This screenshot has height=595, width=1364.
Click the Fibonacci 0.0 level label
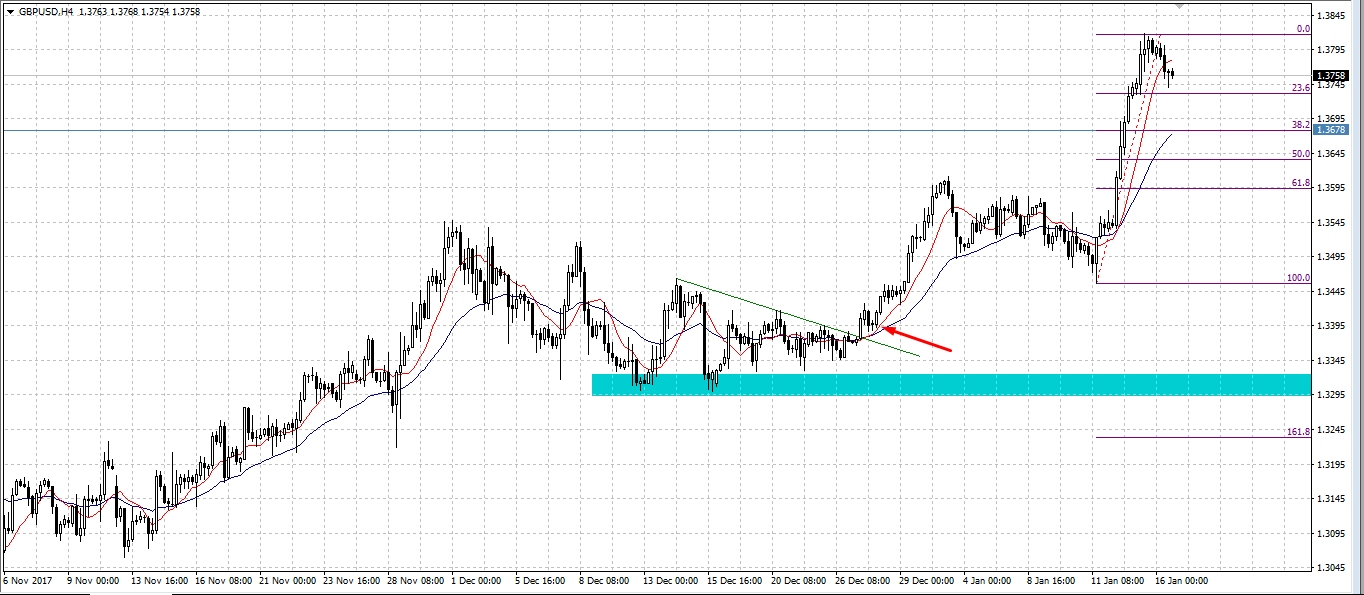(x=1303, y=29)
